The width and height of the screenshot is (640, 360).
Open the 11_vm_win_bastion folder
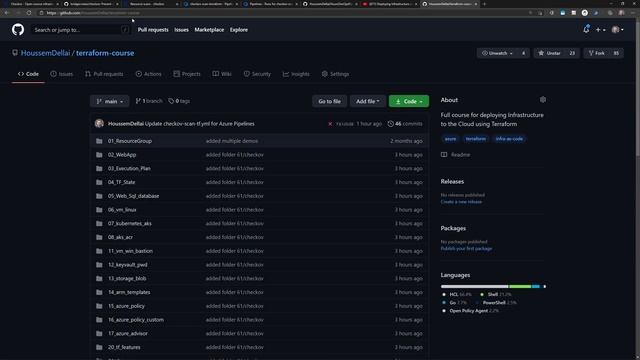pos(130,251)
